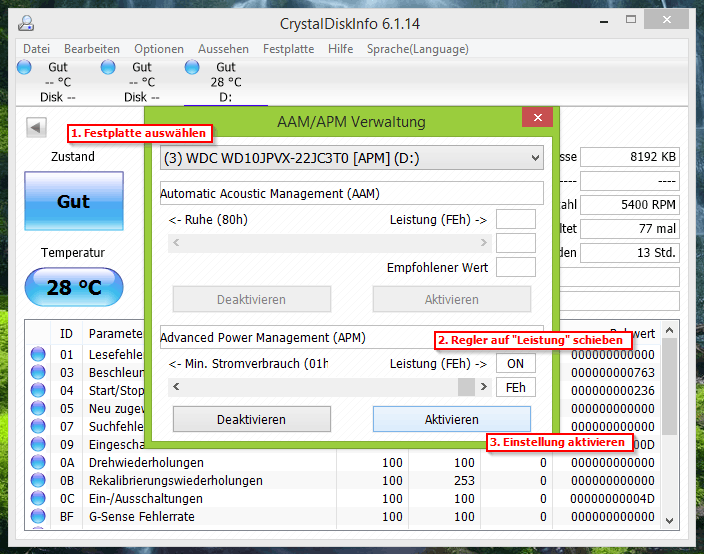
Task: Click the 5400 RPM rotation rate field
Action: click(630, 205)
